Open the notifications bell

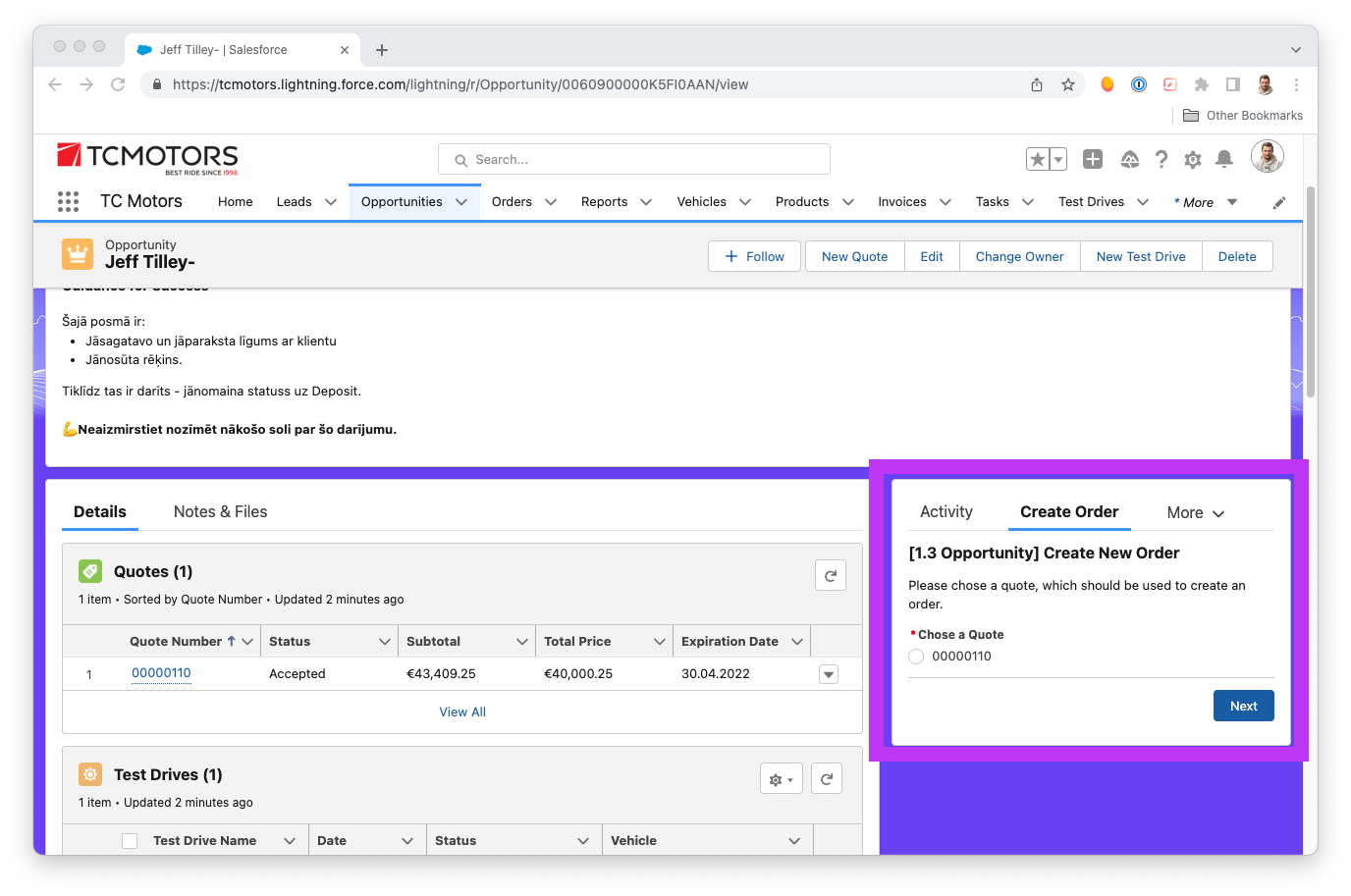1224,159
